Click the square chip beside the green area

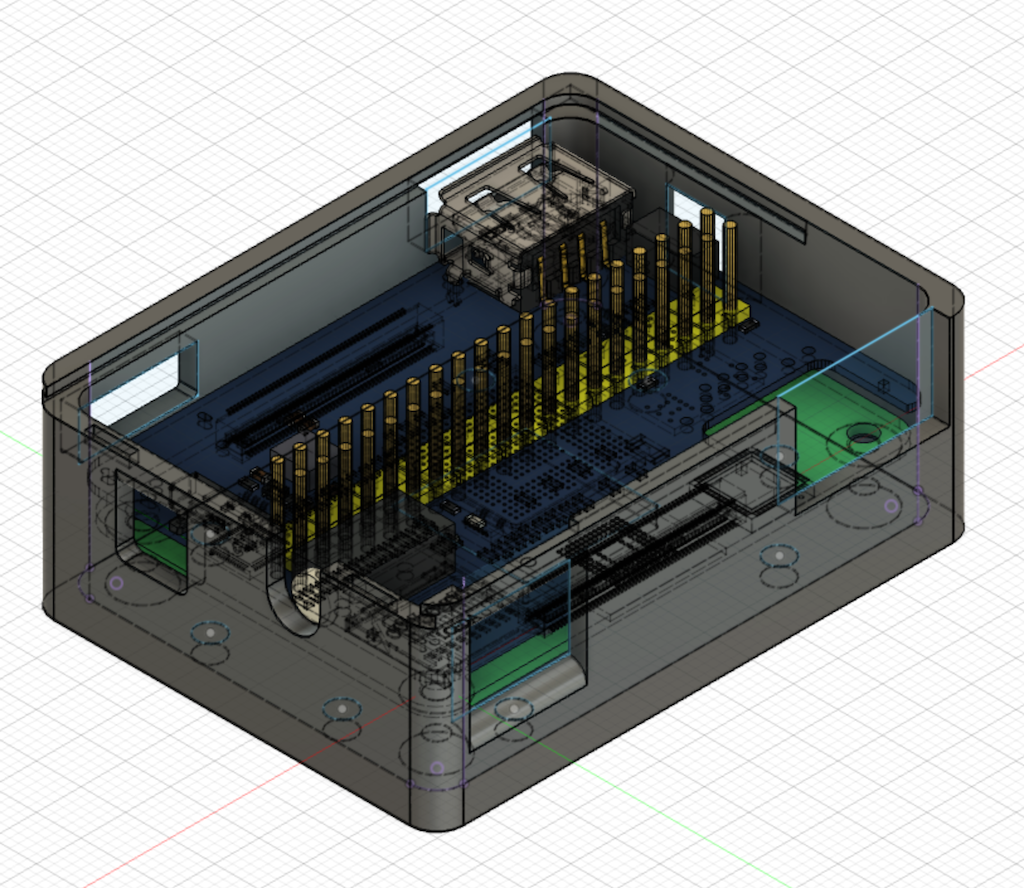click(x=751, y=484)
